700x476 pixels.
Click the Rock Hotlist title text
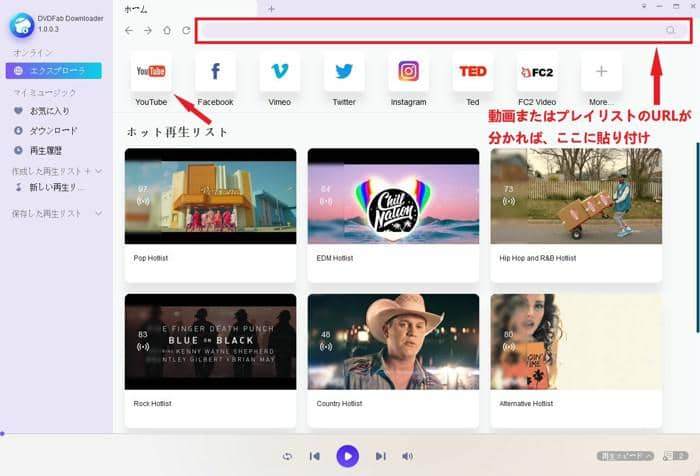152,404
